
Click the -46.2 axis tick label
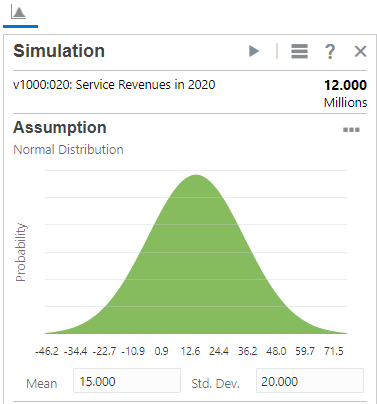click(x=47, y=351)
